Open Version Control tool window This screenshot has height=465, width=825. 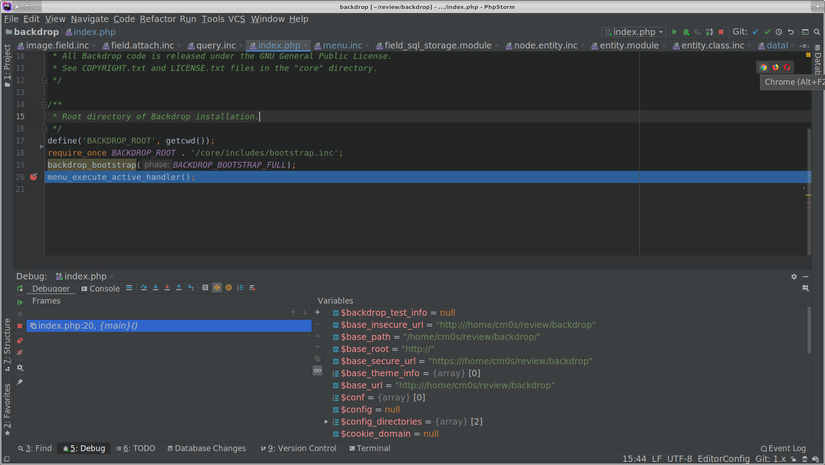(299, 449)
